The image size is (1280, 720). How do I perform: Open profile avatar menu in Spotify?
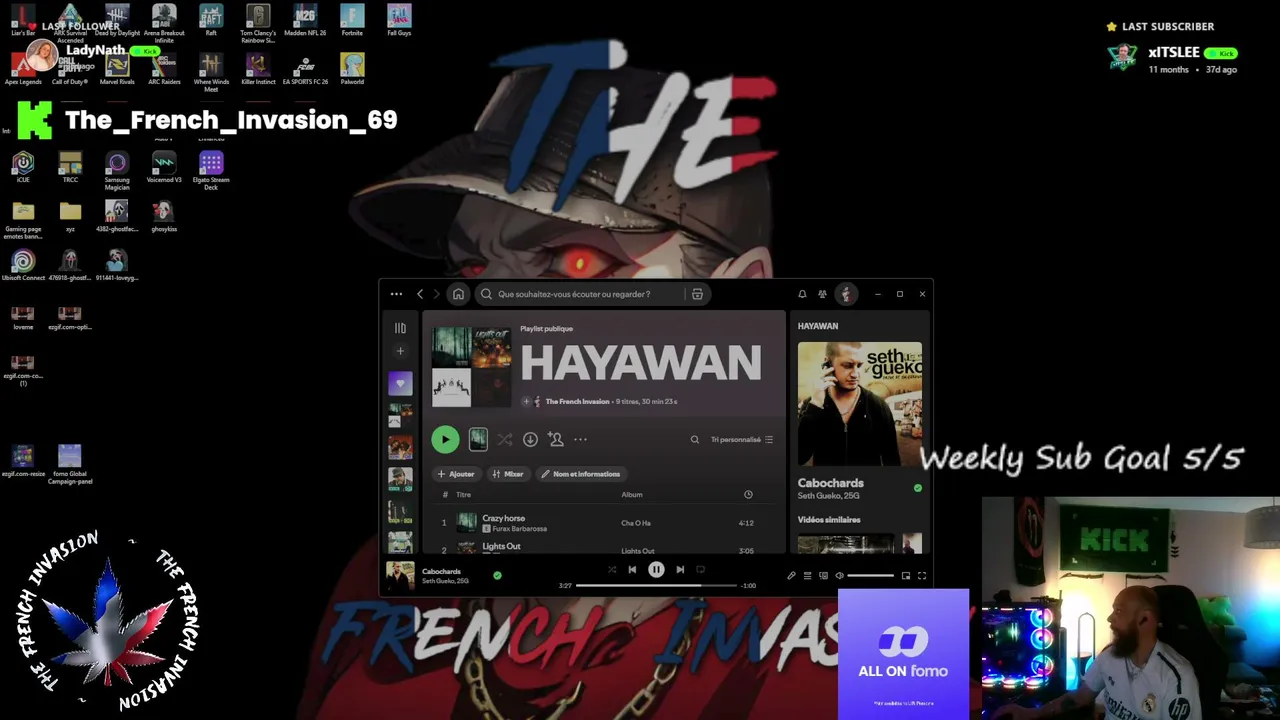click(x=846, y=294)
